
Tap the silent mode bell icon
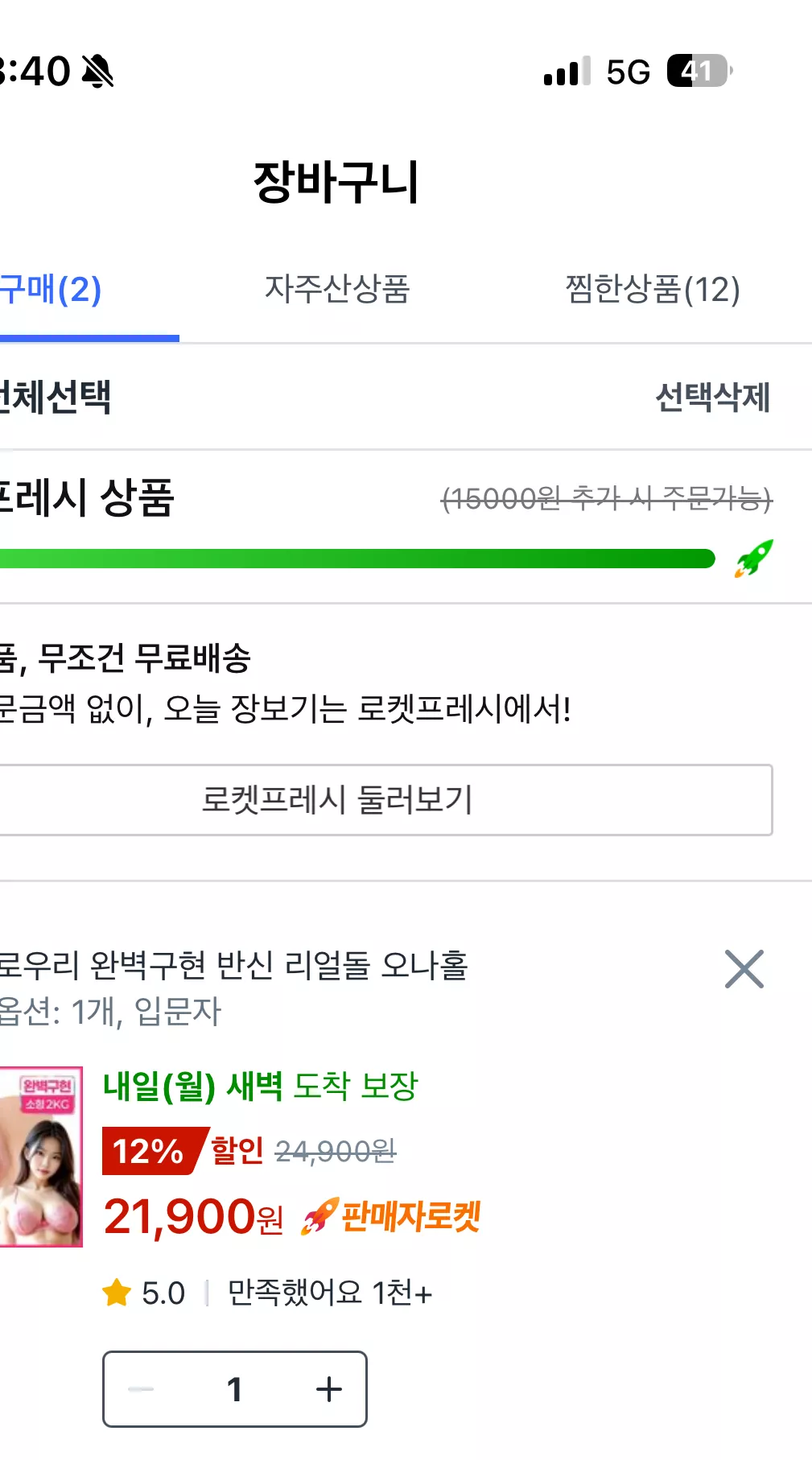pos(97,72)
